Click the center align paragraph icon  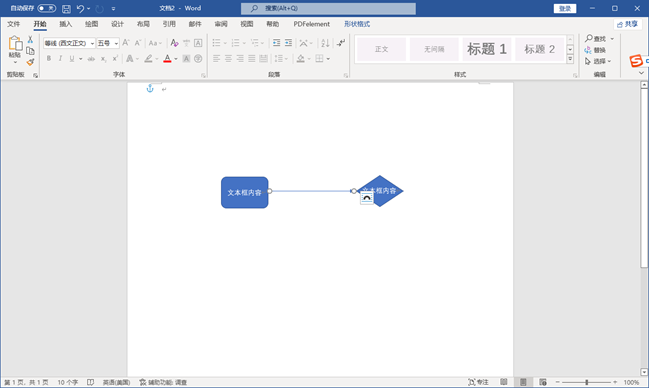click(228, 58)
